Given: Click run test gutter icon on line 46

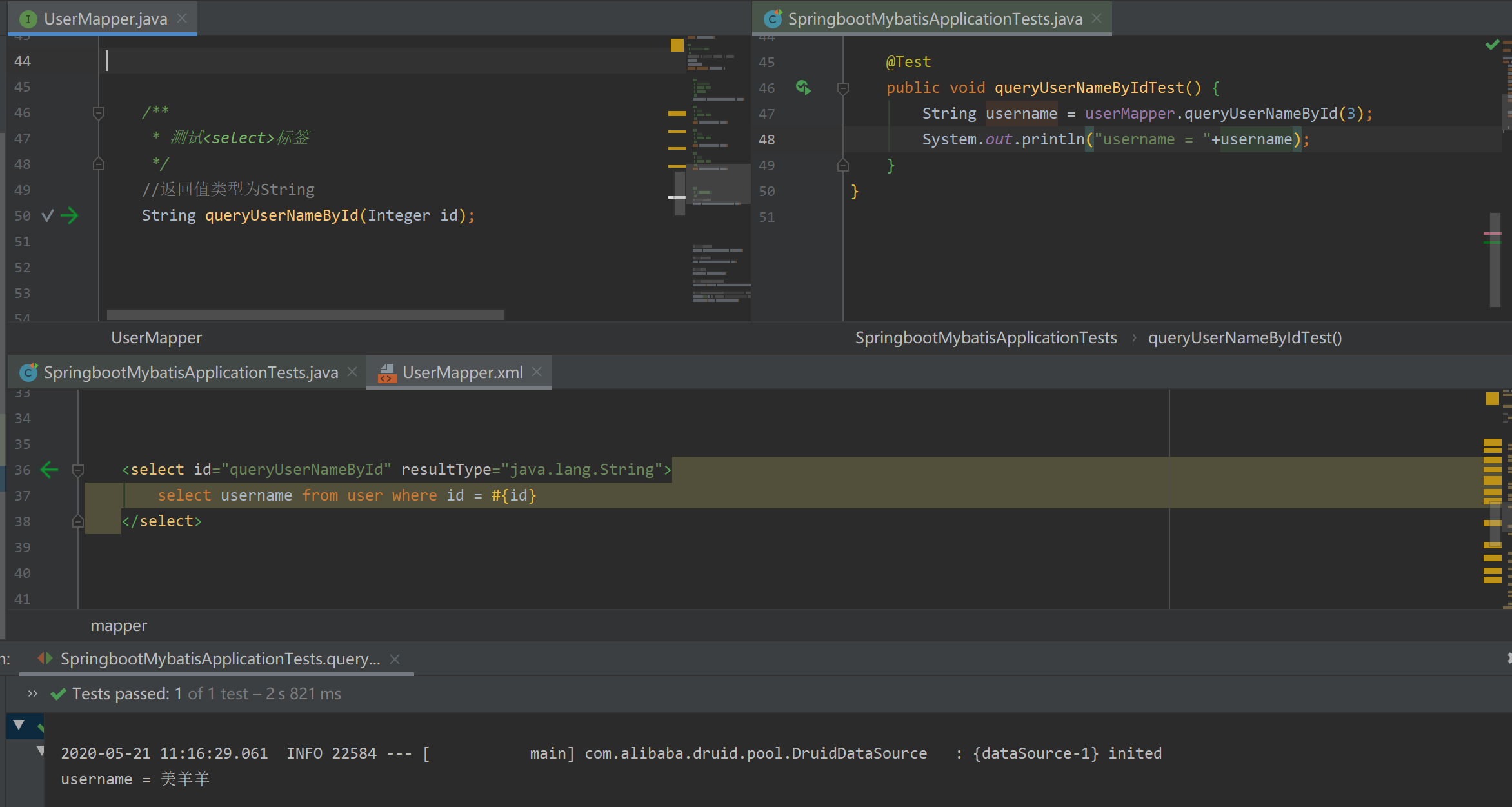Looking at the screenshot, I should coord(803,87).
